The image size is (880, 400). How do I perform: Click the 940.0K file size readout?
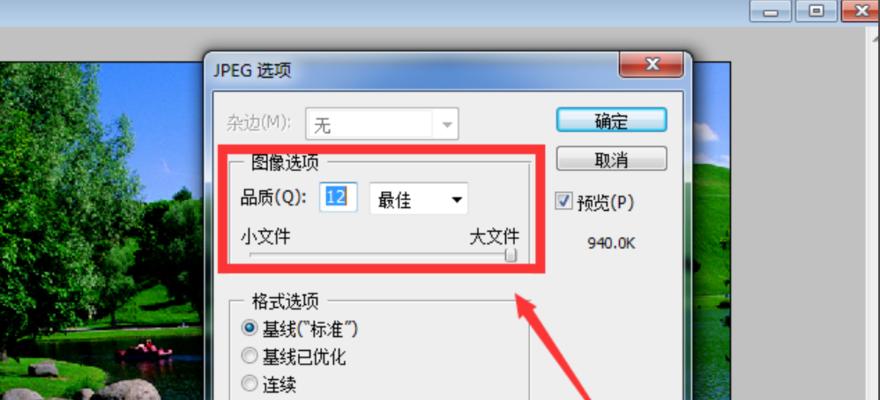pos(611,243)
